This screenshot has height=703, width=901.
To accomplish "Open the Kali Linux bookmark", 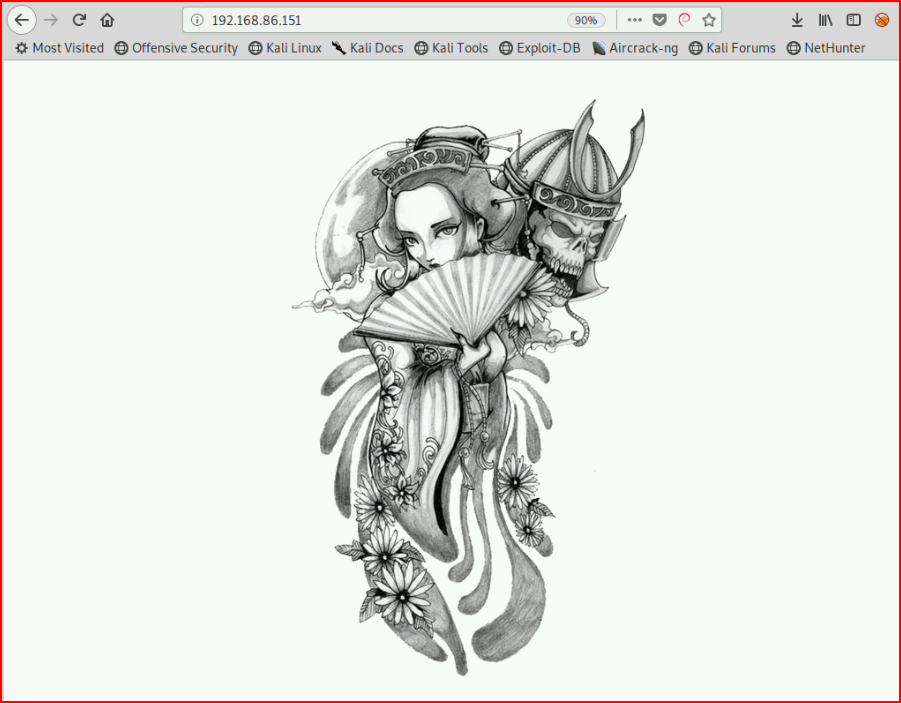I will pos(285,48).
